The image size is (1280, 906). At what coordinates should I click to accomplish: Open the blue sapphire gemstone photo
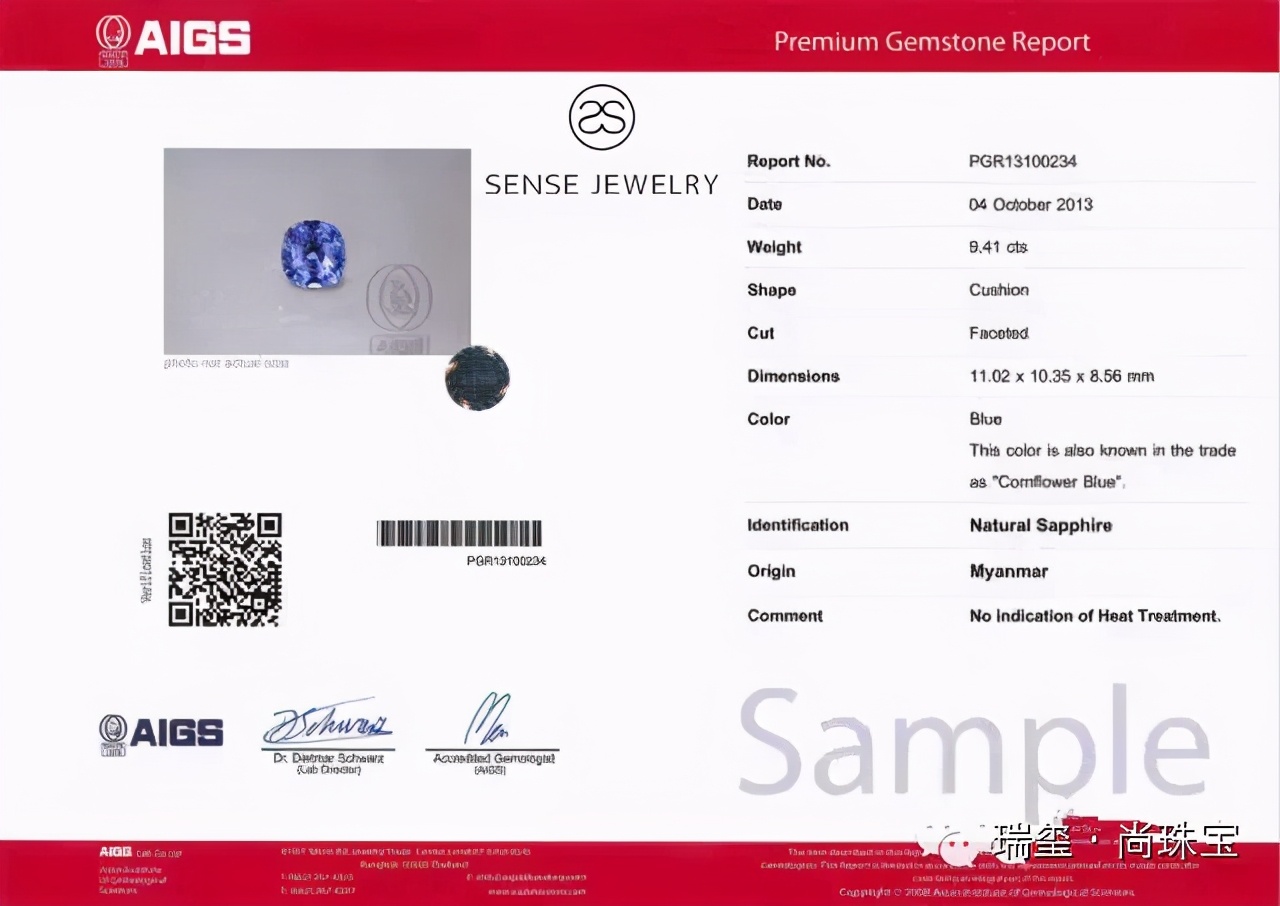pos(317,251)
